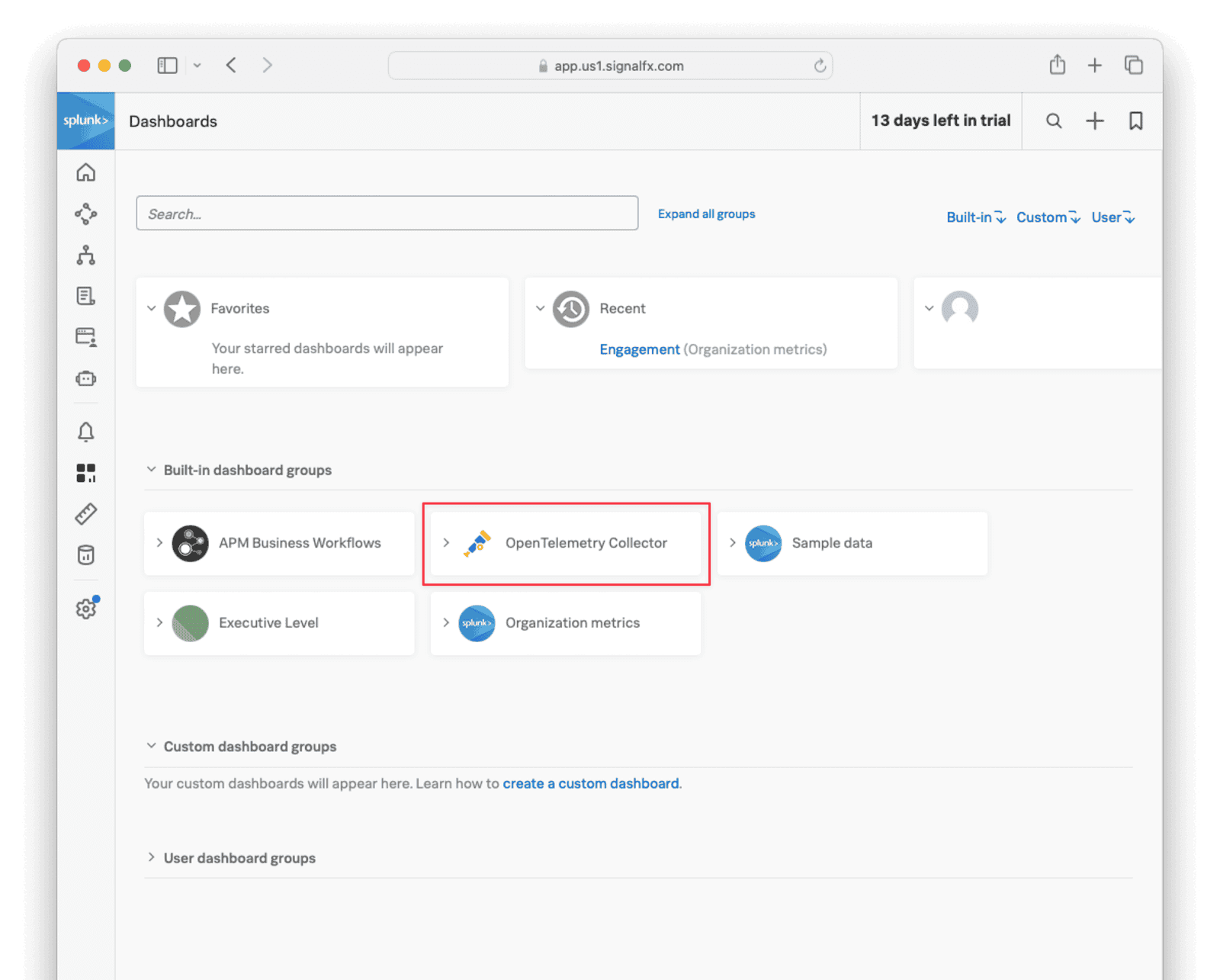Open Alerts bell icon in sidebar

click(x=86, y=432)
